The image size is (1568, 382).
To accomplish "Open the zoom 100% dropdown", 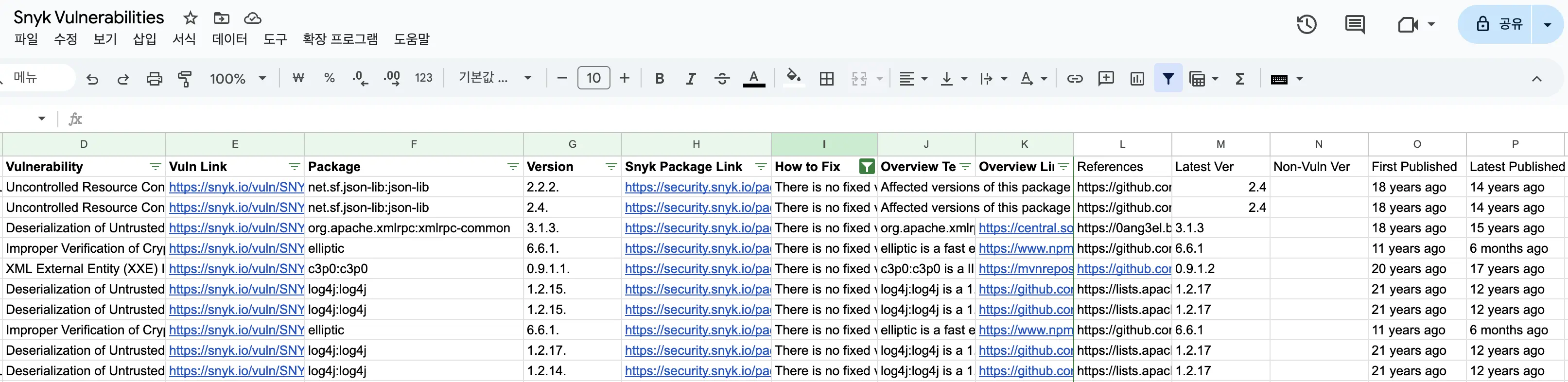I will pyautogui.click(x=238, y=78).
